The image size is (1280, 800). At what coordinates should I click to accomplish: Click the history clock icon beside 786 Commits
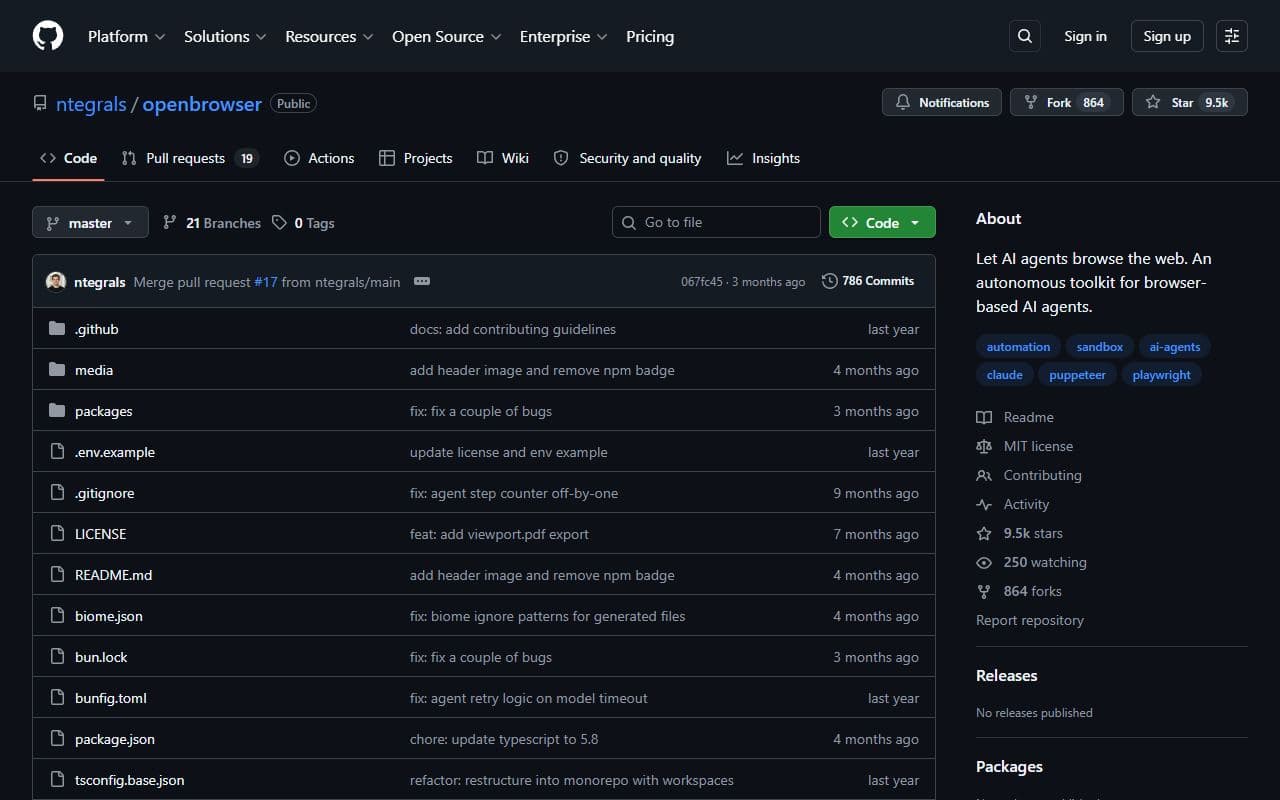pyautogui.click(x=830, y=281)
